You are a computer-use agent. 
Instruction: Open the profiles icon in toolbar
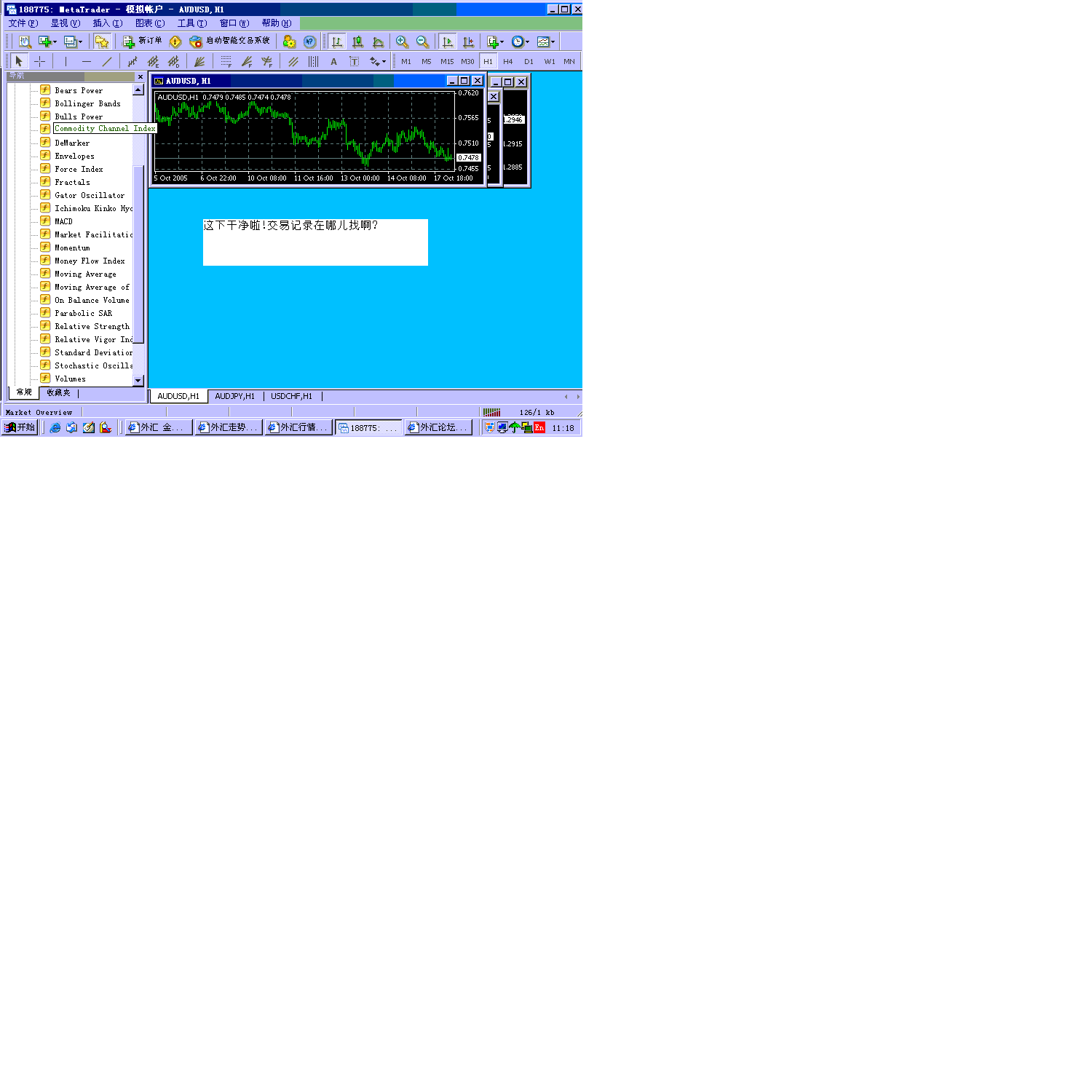(70, 41)
